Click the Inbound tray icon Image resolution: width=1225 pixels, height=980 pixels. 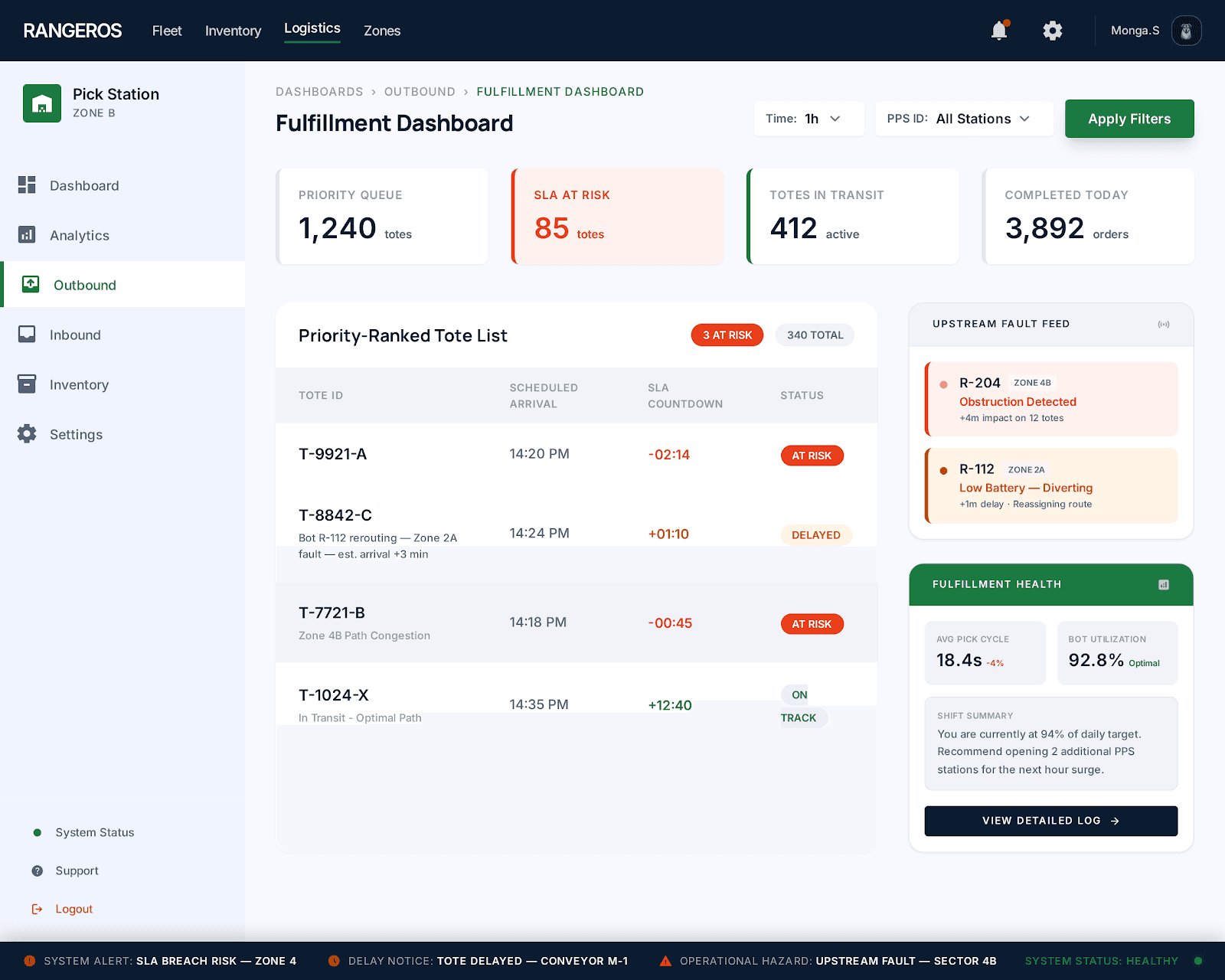click(27, 334)
